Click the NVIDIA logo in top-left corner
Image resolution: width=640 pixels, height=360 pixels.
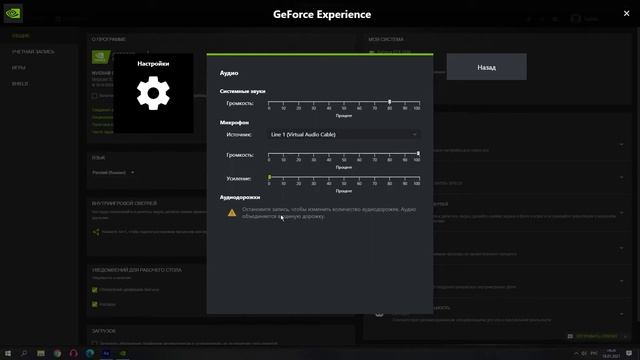(13, 13)
